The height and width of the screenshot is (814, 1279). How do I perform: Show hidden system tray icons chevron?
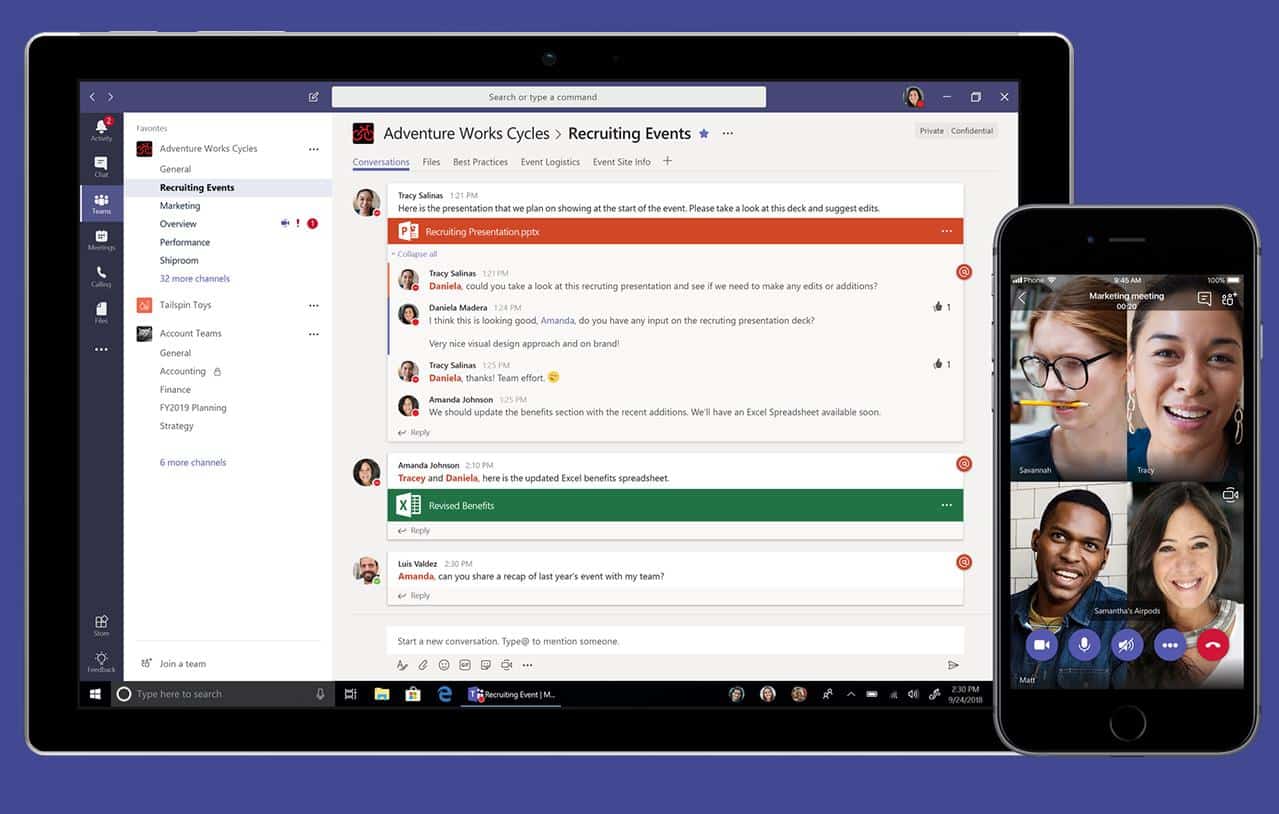tap(851, 694)
